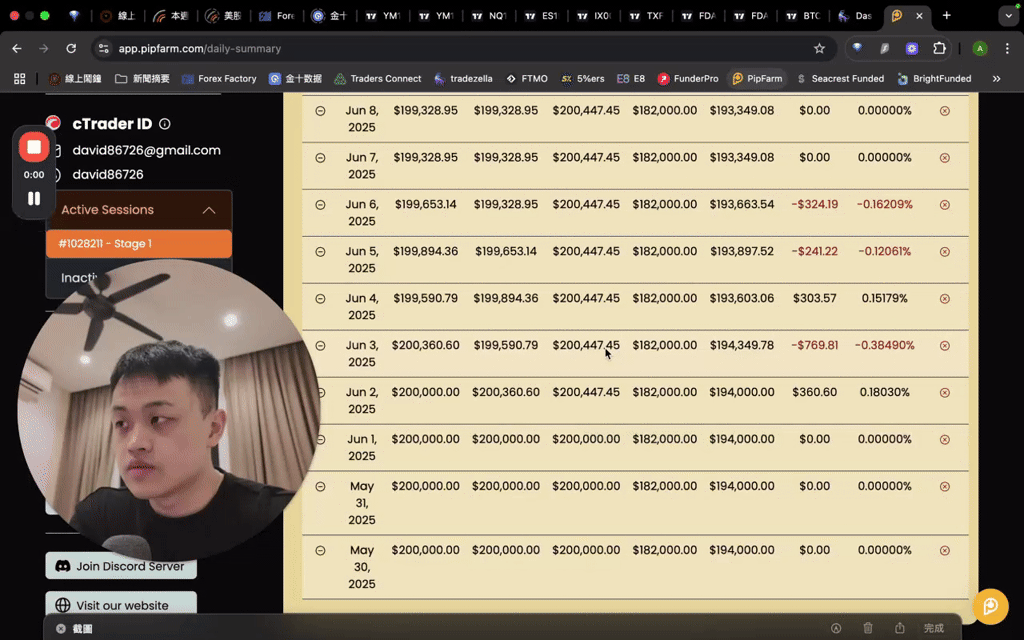The height and width of the screenshot is (640, 1024).
Task: View site information icon in address bar
Action: click(103, 48)
